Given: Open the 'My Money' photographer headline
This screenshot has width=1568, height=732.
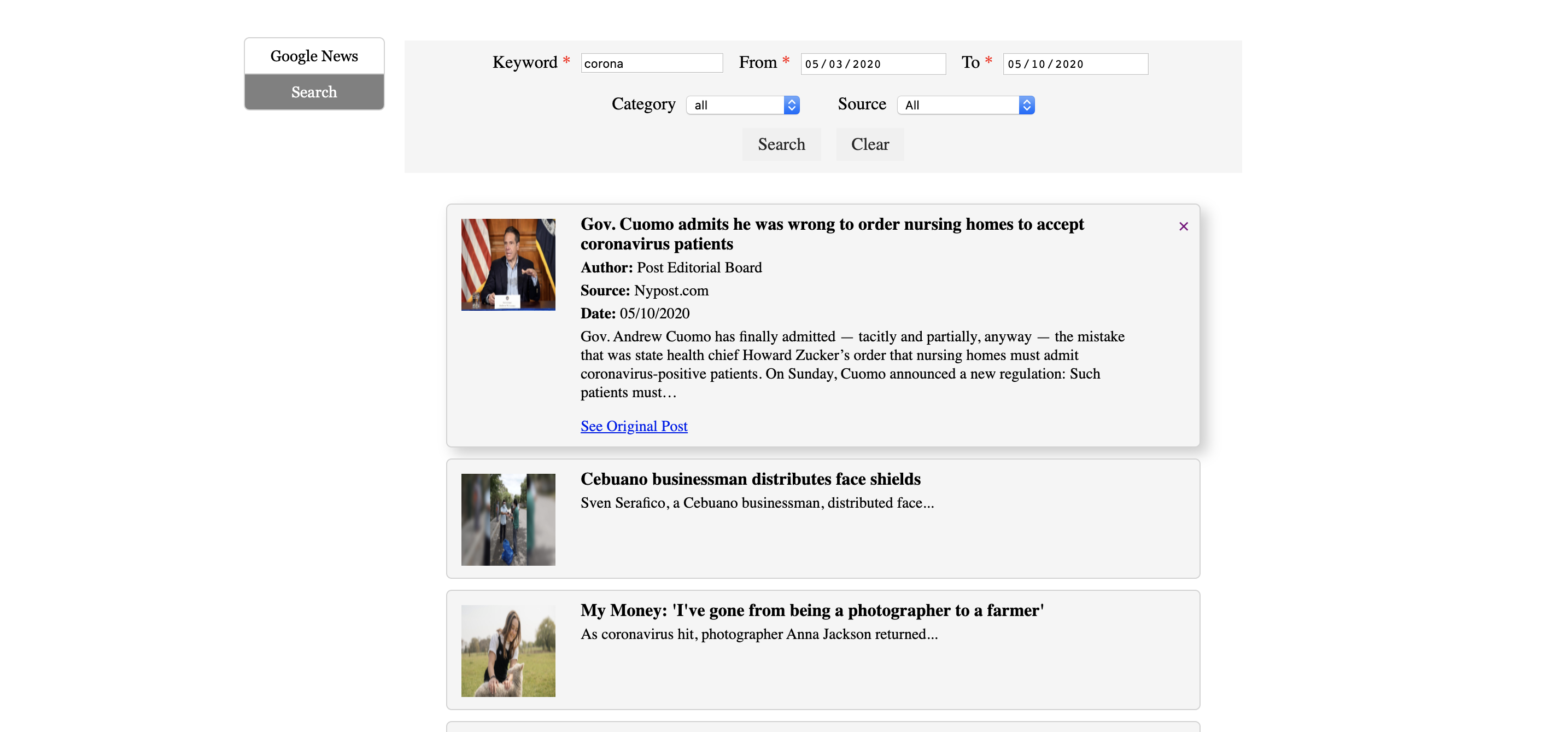Looking at the screenshot, I should coord(811,609).
